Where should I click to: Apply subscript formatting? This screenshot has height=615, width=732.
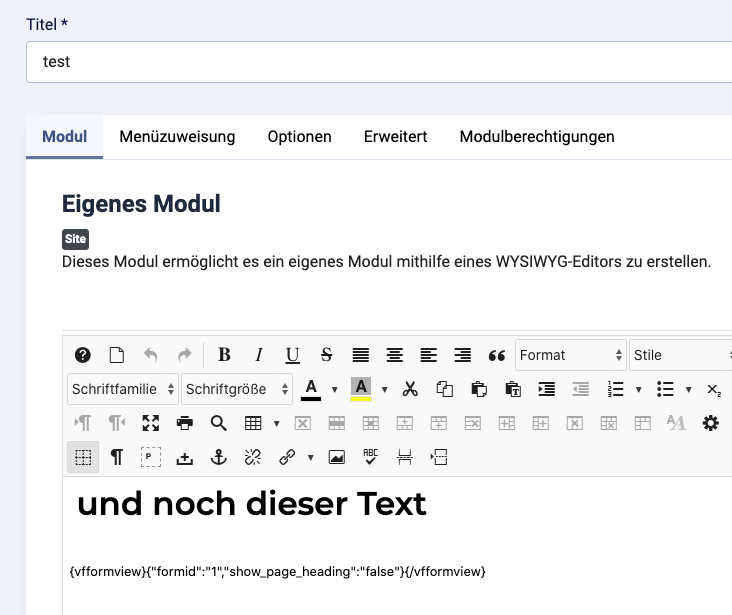(x=714, y=390)
